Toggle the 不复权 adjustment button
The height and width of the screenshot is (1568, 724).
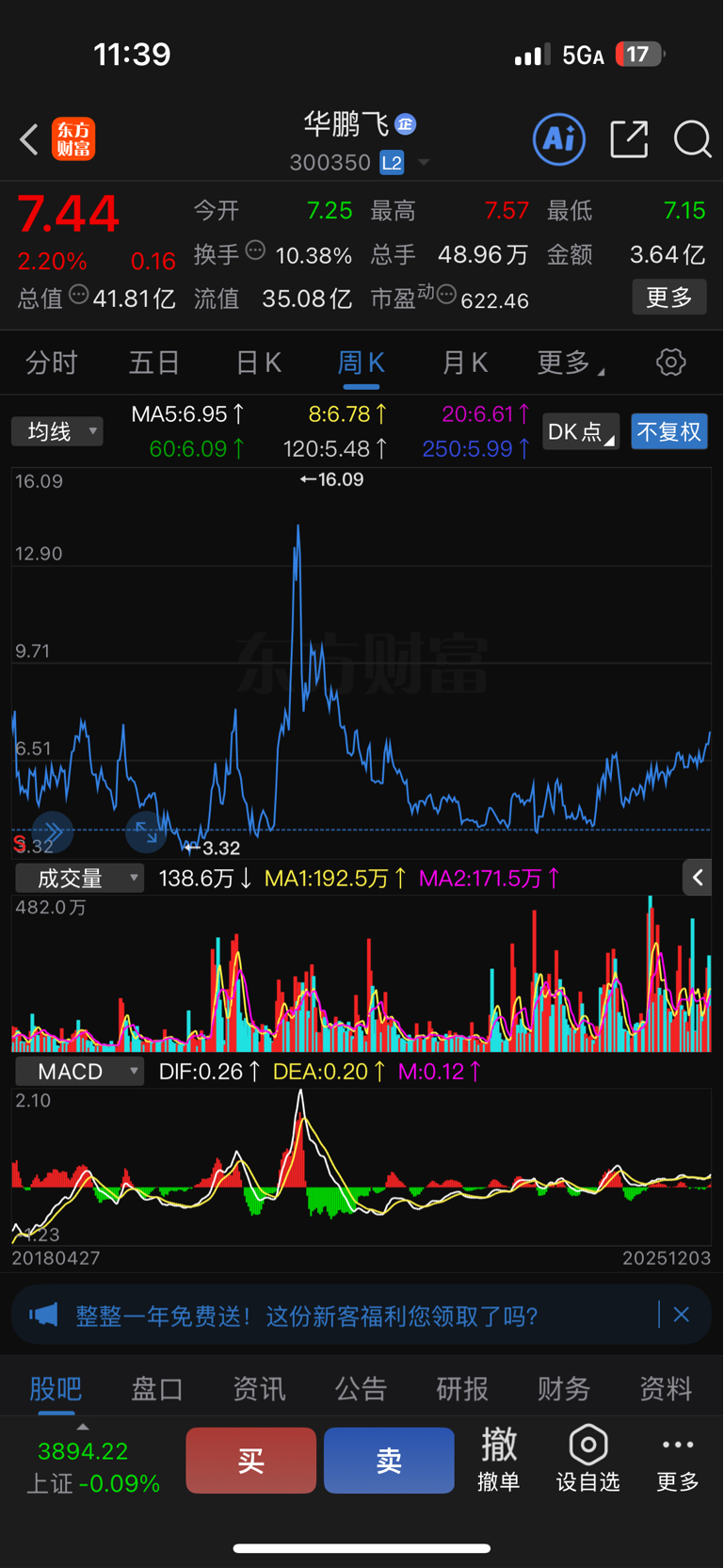[669, 431]
